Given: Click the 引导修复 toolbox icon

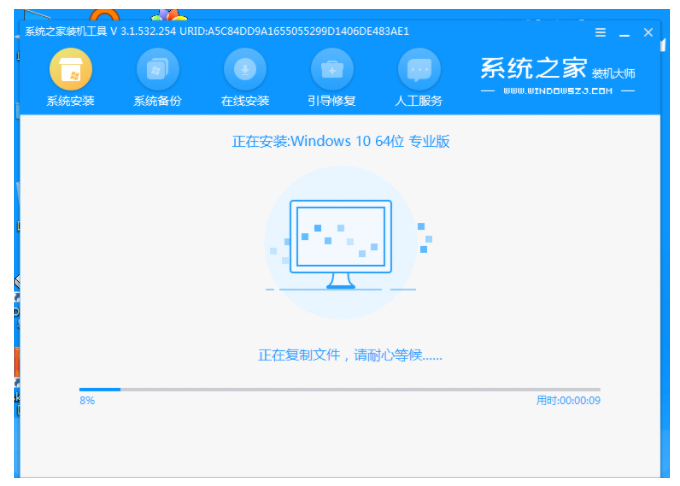Looking at the screenshot, I should pos(331,69).
